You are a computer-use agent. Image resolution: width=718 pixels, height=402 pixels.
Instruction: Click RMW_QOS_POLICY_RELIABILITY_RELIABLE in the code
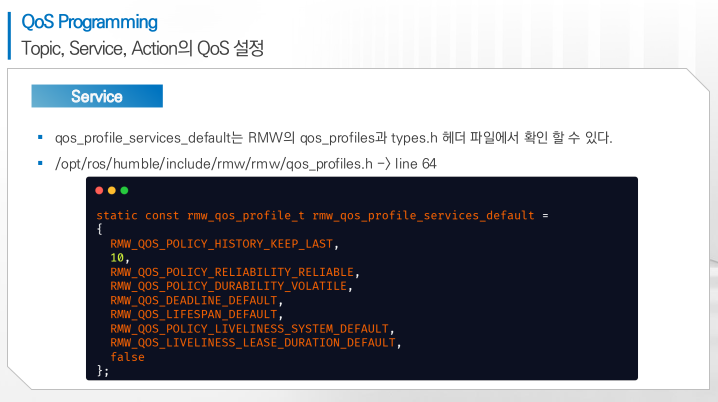click(x=232, y=272)
